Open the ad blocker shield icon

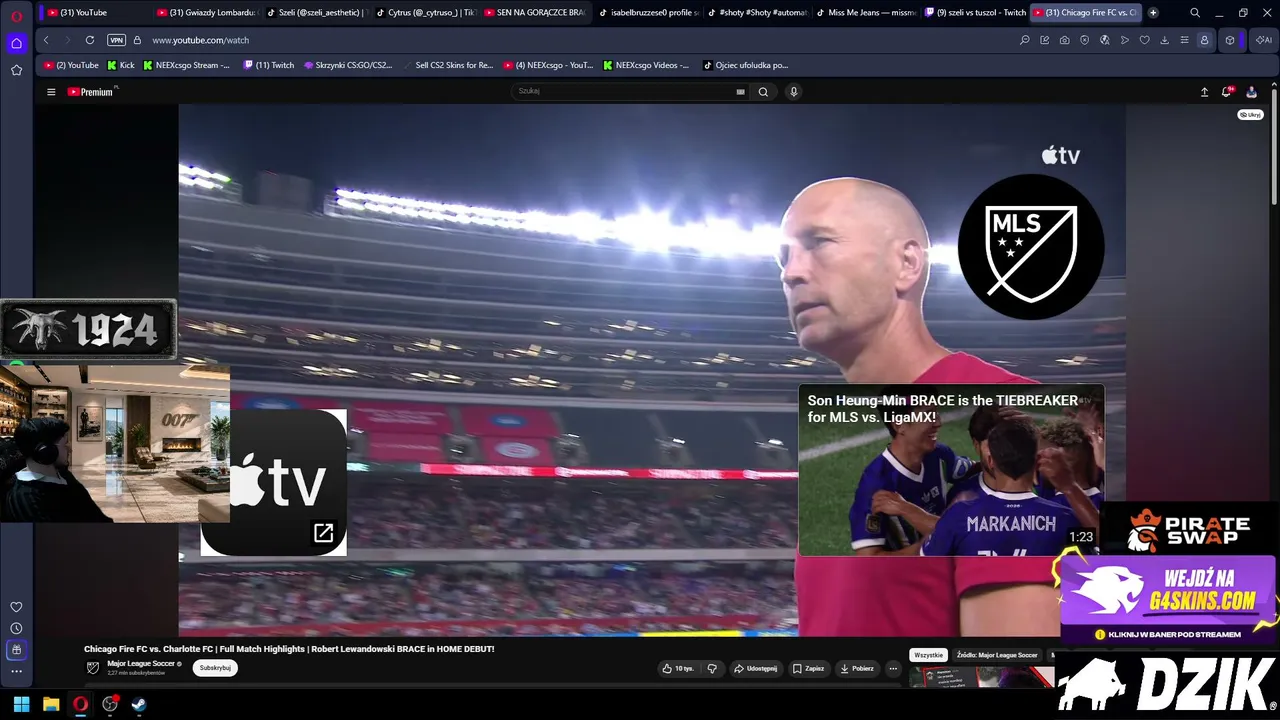point(1085,40)
